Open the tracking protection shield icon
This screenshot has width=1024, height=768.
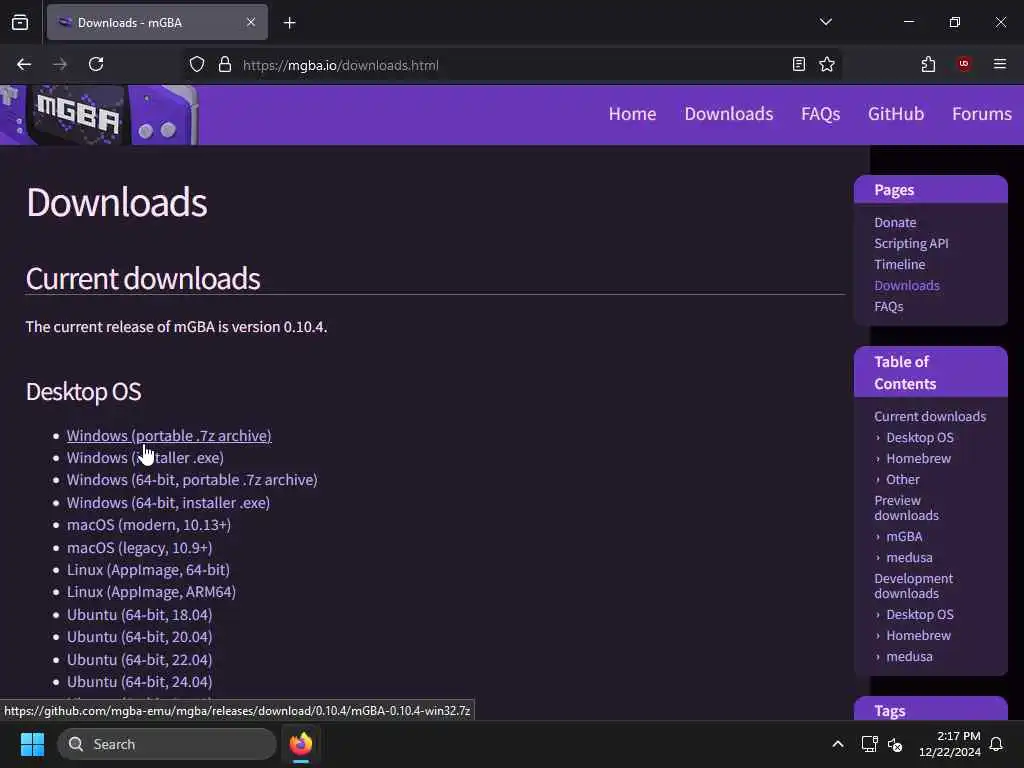(197, 65)
